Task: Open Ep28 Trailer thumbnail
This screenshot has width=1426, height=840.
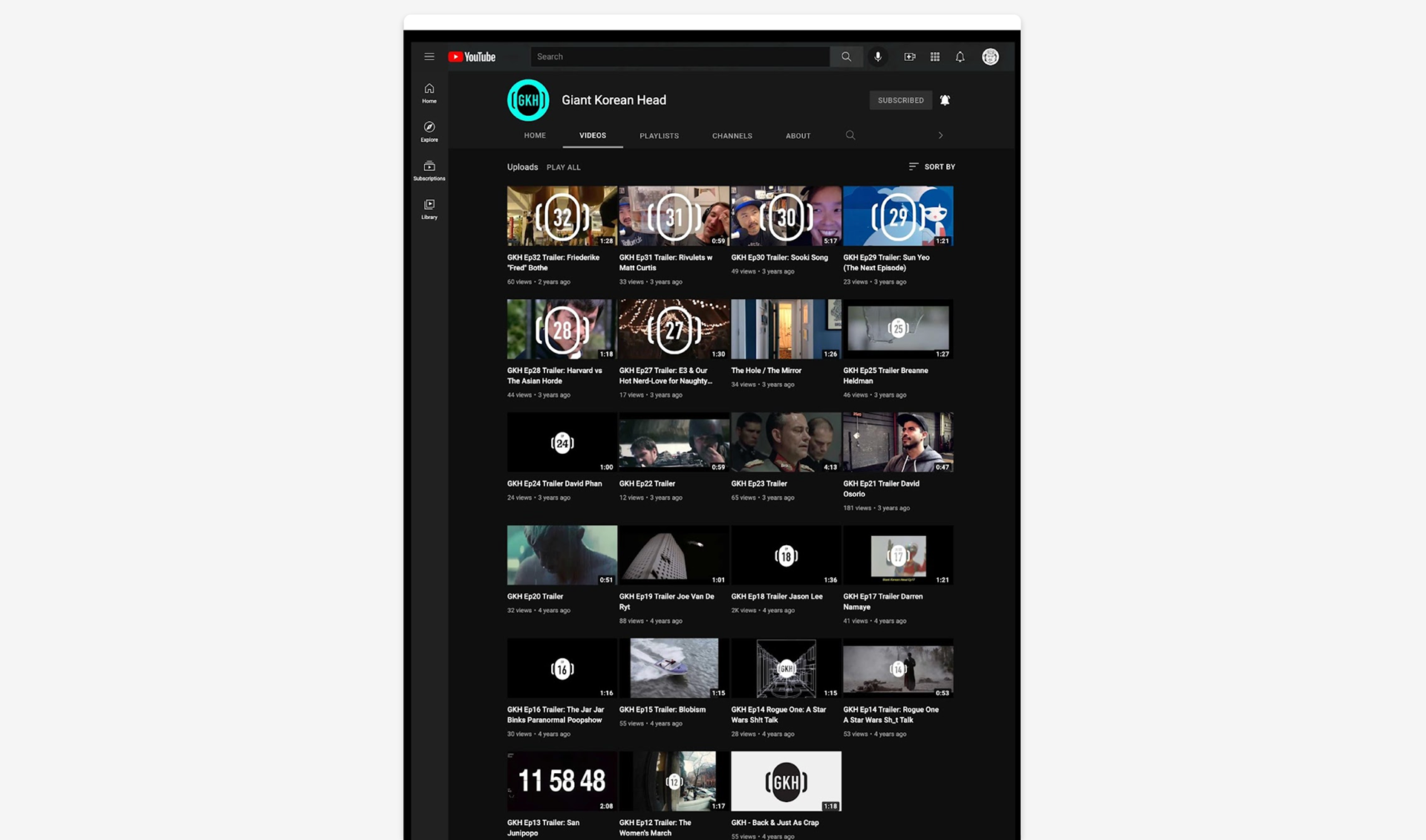Action: [561, 329]
